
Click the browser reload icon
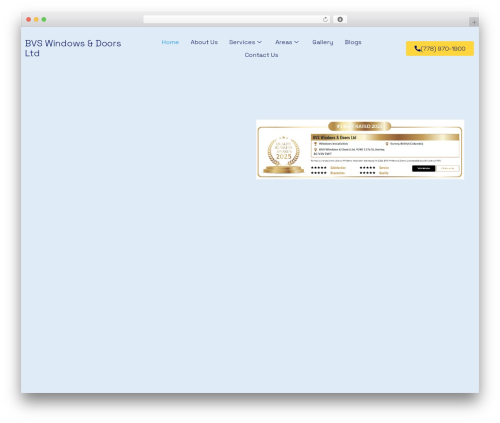tap(325, 19)
